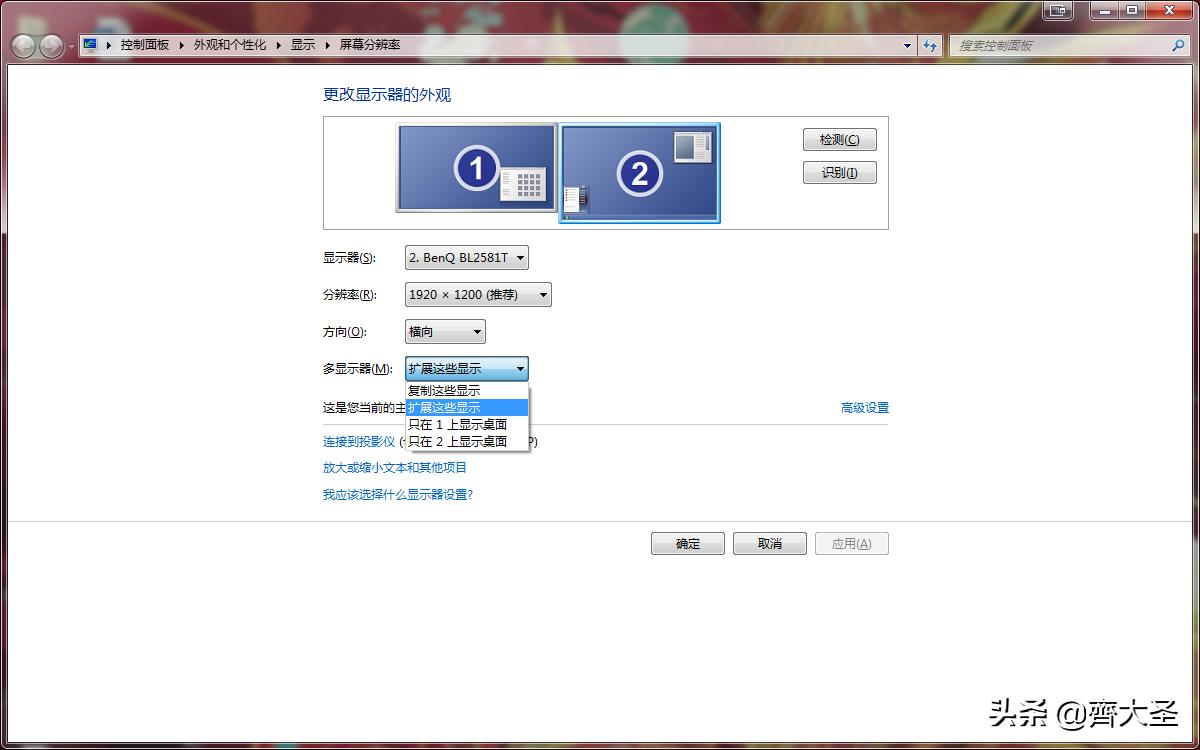Click the search magnifier icon
This screenshot has height=750, width=1200.
click(1178, 45)
